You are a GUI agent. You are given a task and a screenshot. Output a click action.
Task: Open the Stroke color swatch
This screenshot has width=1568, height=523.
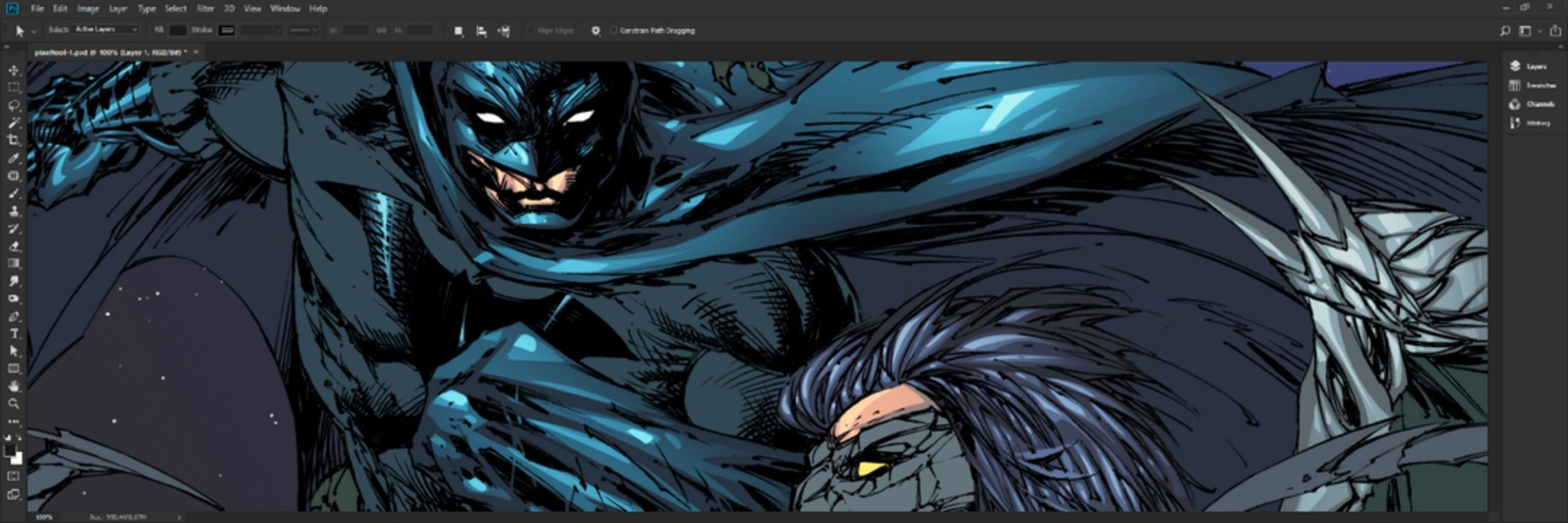pos(226,30)
